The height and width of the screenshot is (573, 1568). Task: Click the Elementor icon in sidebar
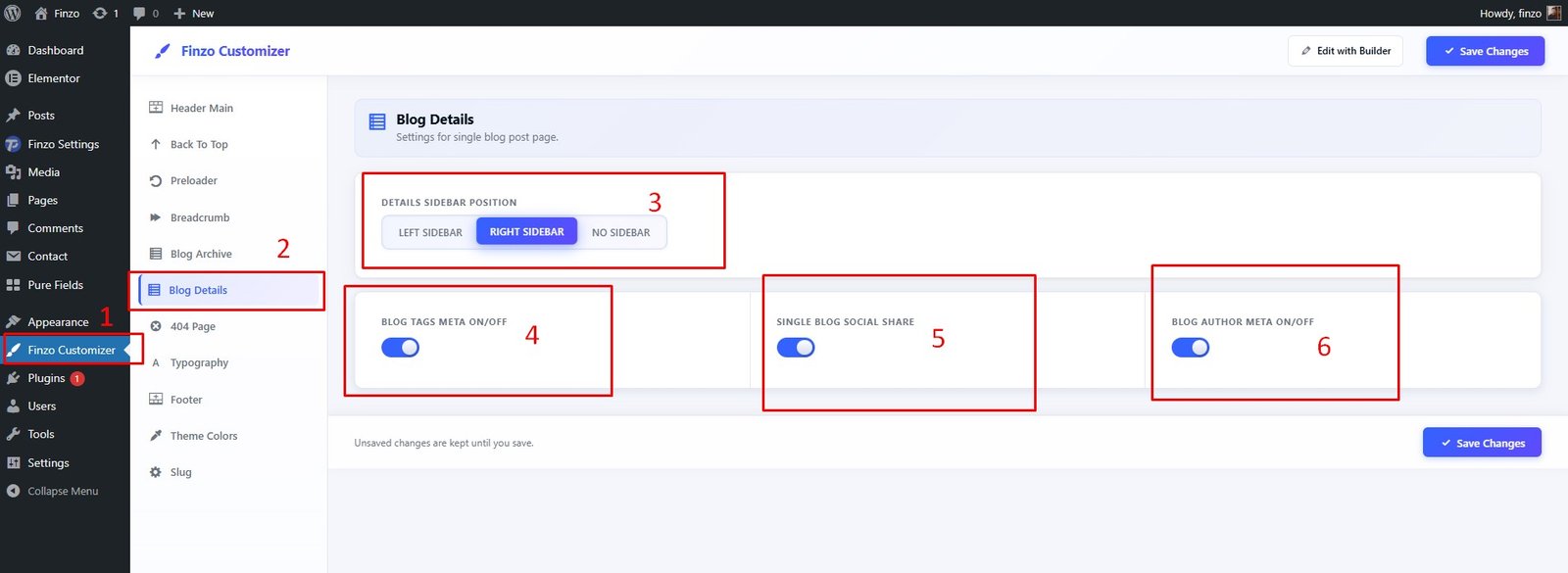click(x=13, y=78)
